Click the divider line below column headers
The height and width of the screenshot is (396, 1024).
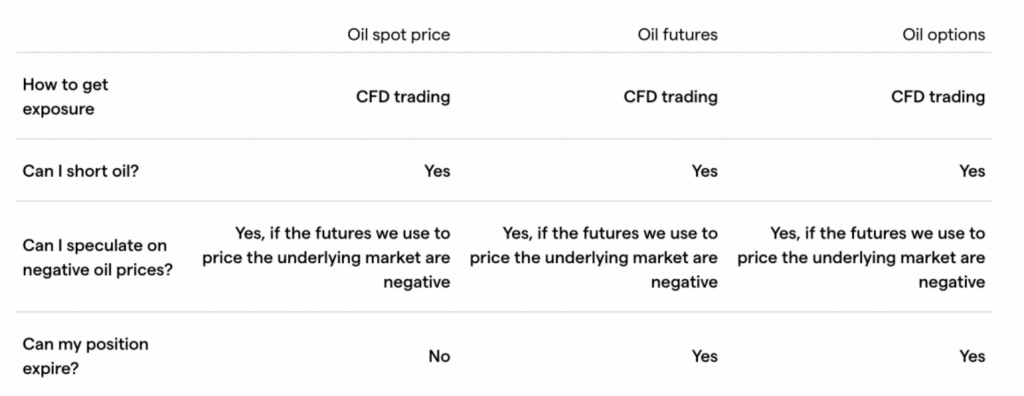[x=504, y=53]
